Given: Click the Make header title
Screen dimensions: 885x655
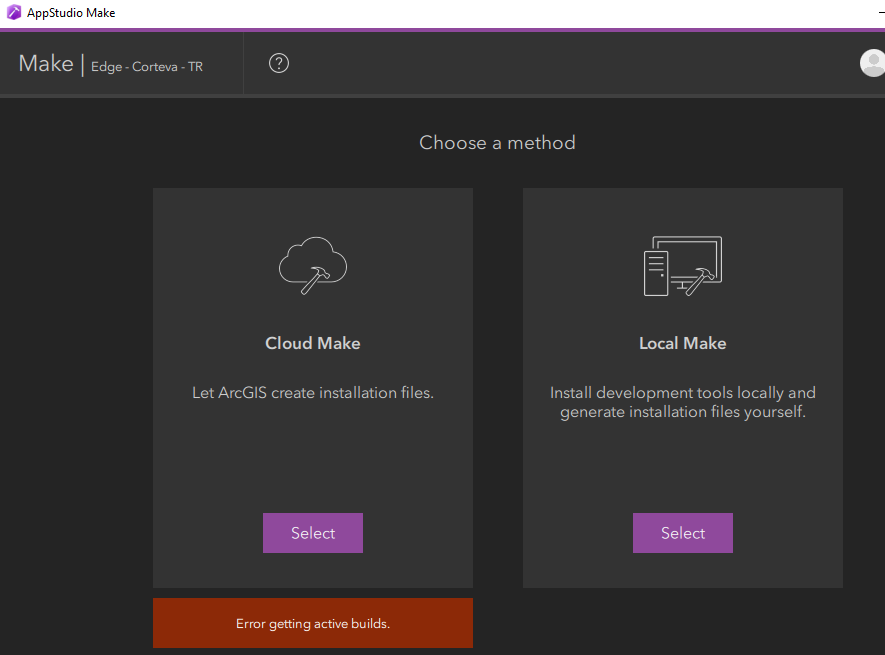Looking at the screenshot, I should 46,64.
